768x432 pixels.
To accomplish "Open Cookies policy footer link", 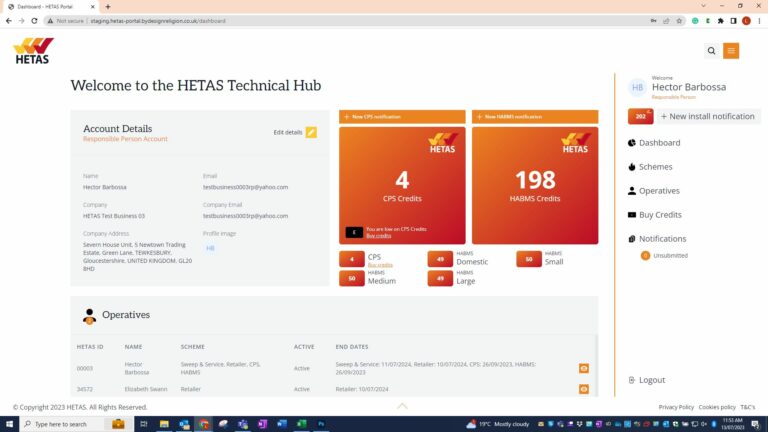I will point(717,407).
